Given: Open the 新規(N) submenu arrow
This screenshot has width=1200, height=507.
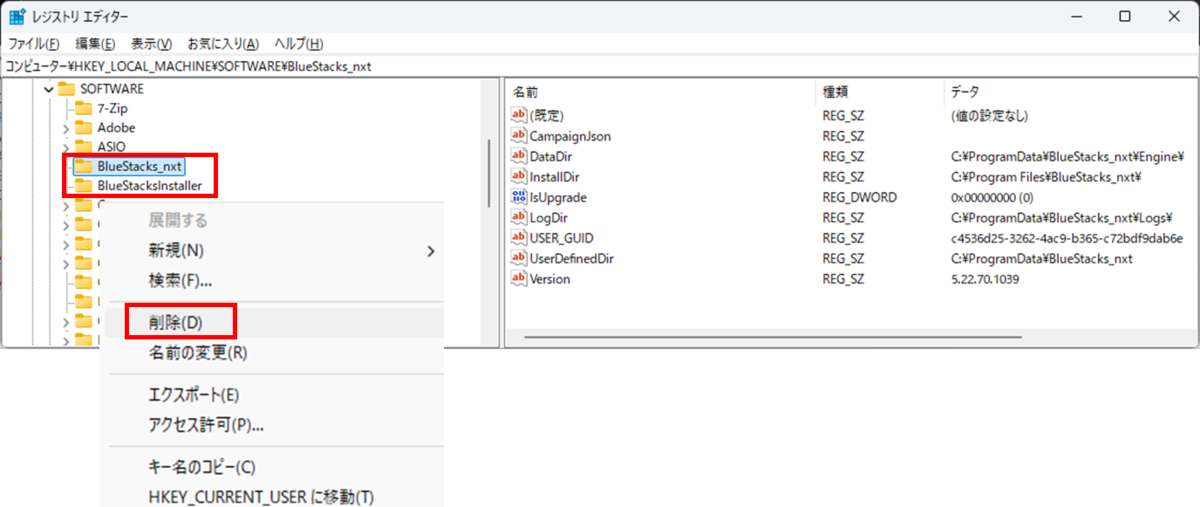Looking at the screenshot, I should [431, 250].
